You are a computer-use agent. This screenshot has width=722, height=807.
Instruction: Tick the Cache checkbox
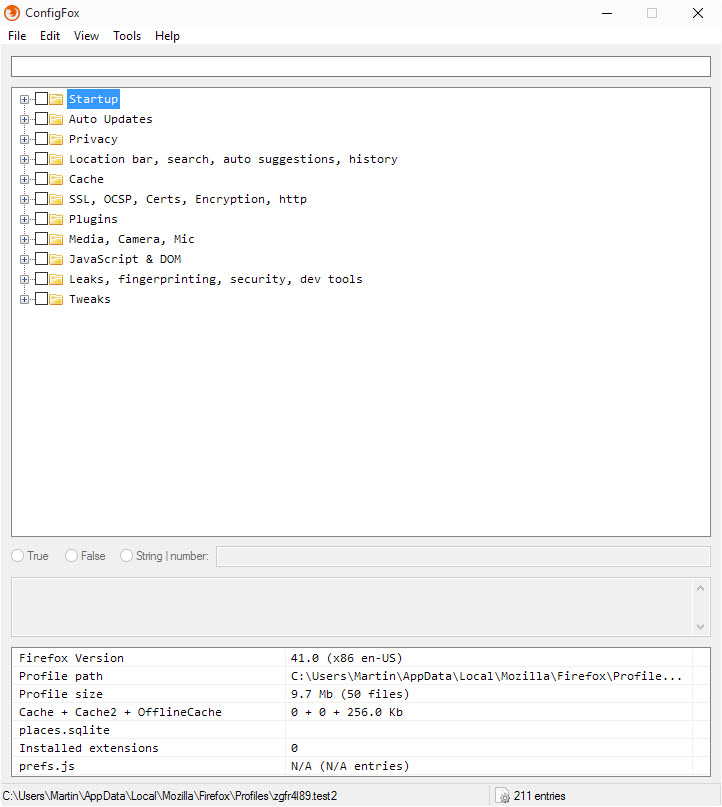coord(41,179)
